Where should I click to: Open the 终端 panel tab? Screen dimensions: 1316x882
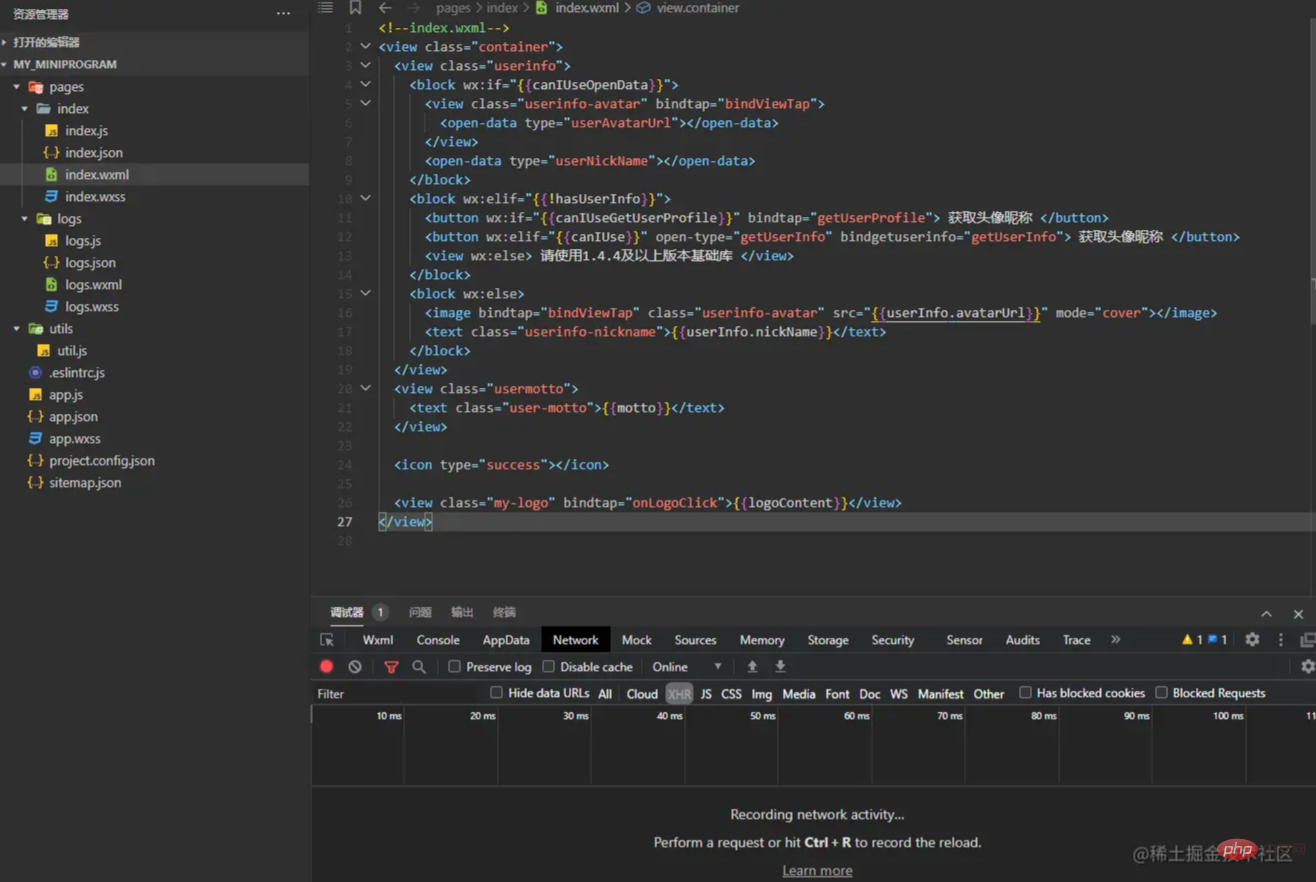pyautogui.click(x=504, y=613)
